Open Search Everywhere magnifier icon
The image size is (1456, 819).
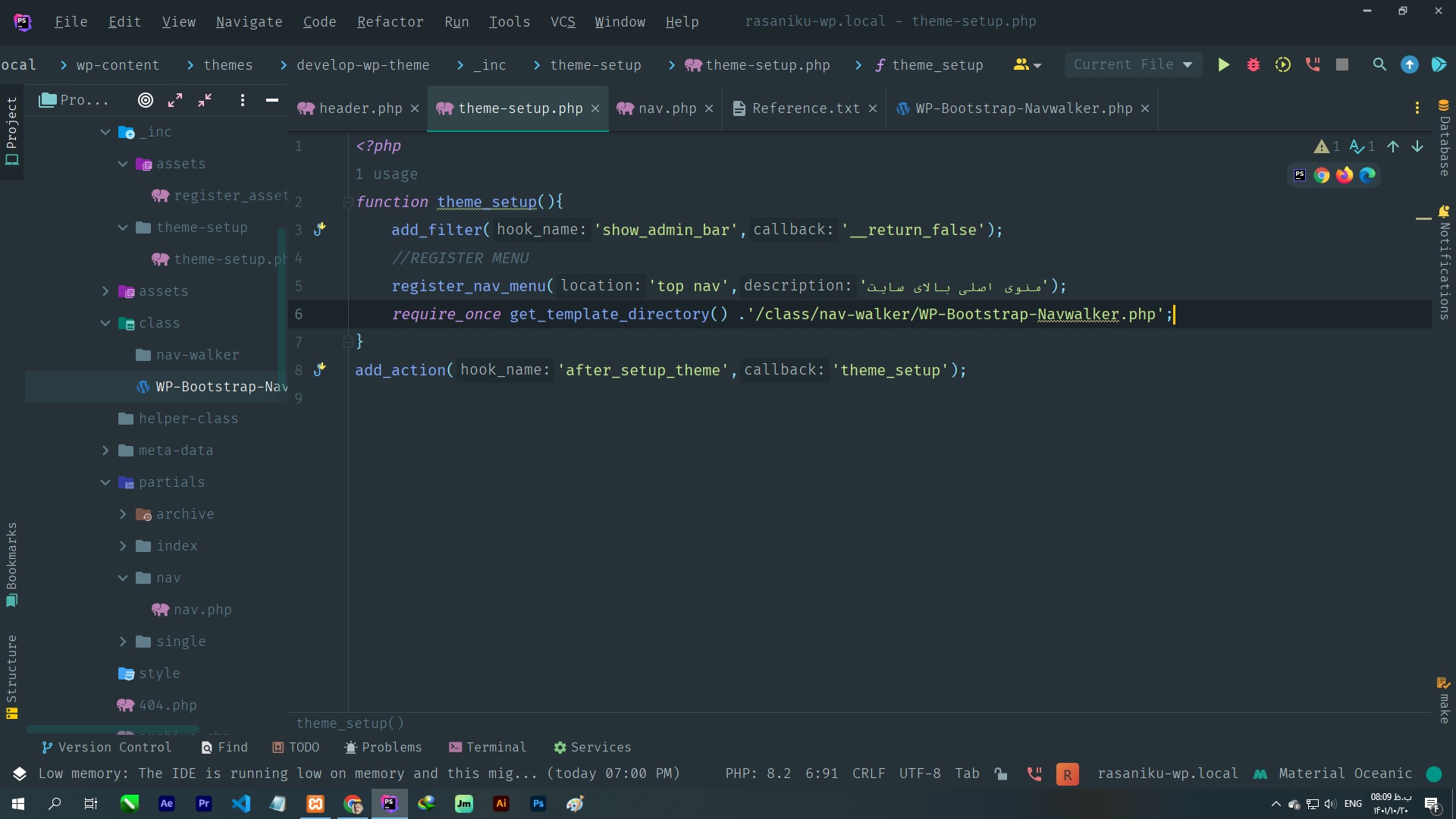coord(1380,65)
